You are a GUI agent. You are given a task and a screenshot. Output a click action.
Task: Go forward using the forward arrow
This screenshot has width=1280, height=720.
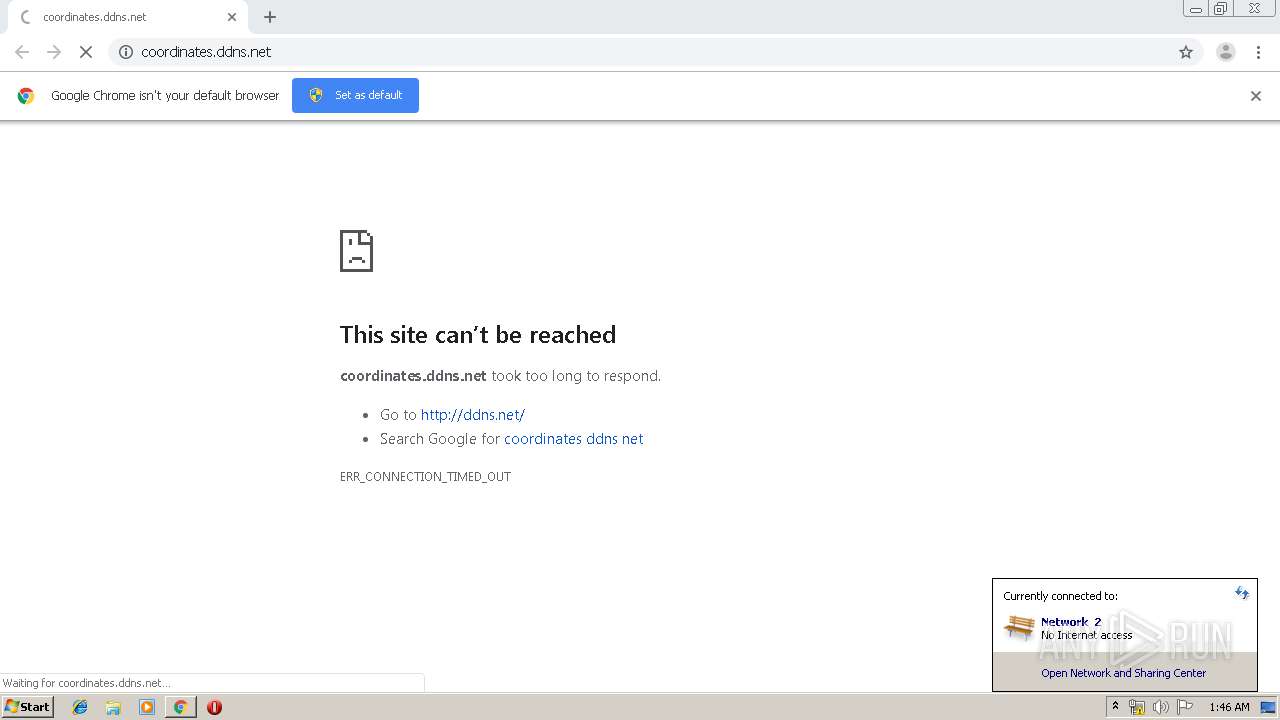click(x=54, y=52)
